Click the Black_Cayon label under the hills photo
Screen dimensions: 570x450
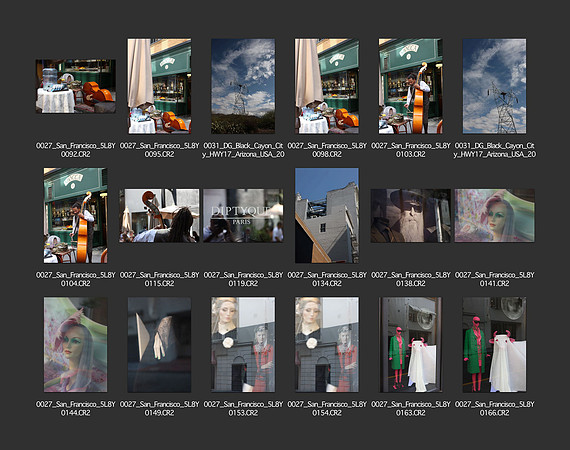click(243, 150)
